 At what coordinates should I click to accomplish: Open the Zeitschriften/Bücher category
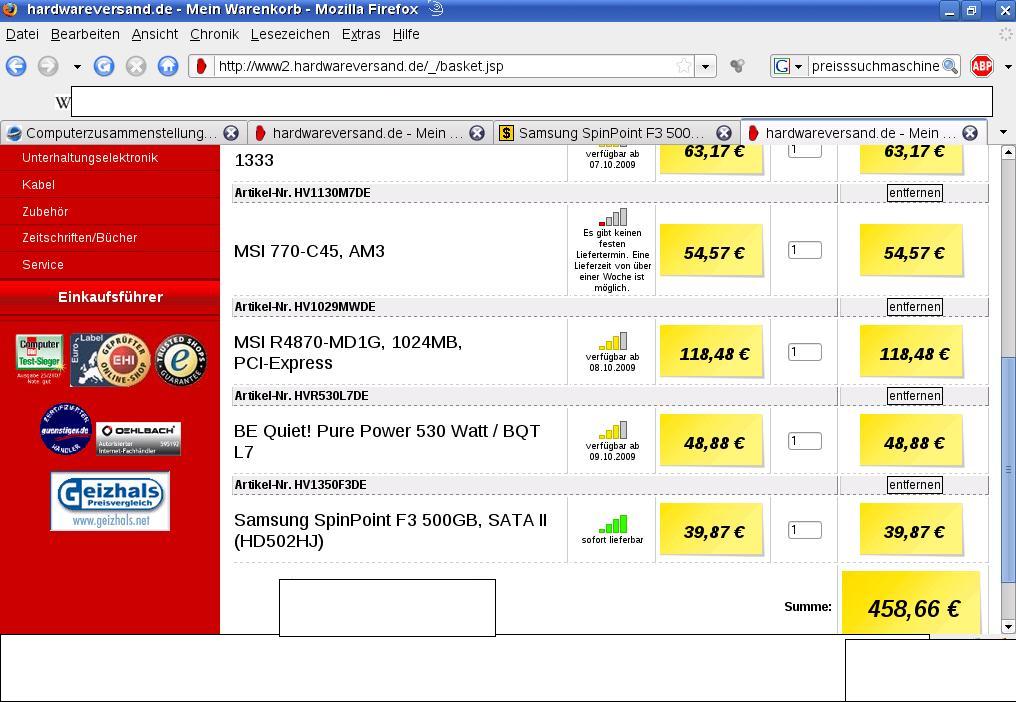[x=80, y=238]
